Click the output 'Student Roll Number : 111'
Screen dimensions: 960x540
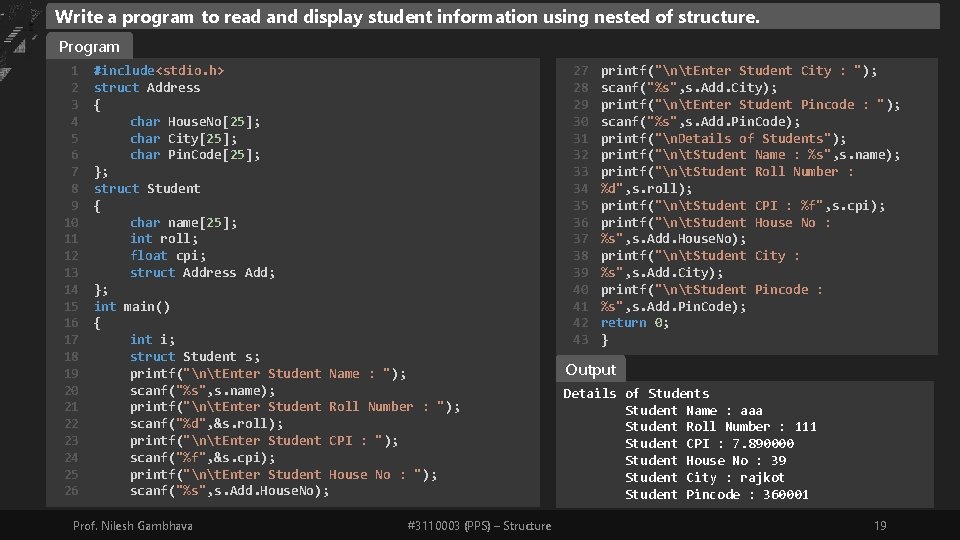pos(721,427)
